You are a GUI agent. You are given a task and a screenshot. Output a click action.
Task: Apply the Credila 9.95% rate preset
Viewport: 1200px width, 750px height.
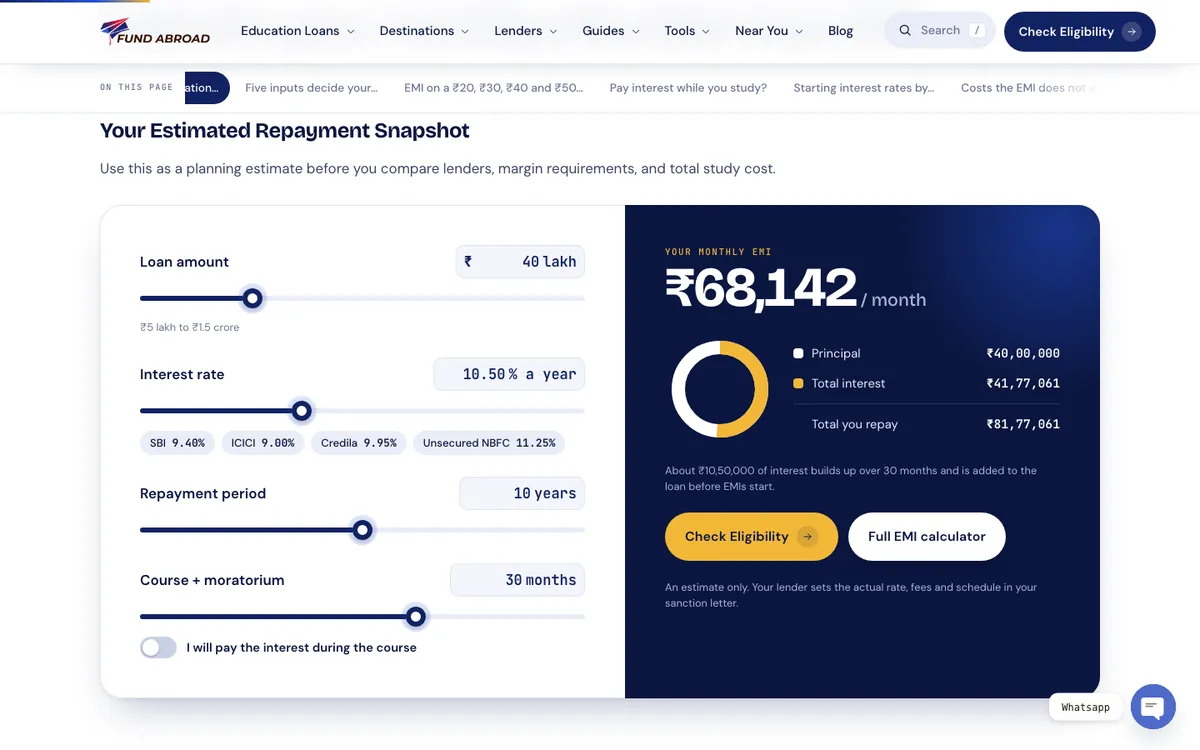tap(359, 443)
